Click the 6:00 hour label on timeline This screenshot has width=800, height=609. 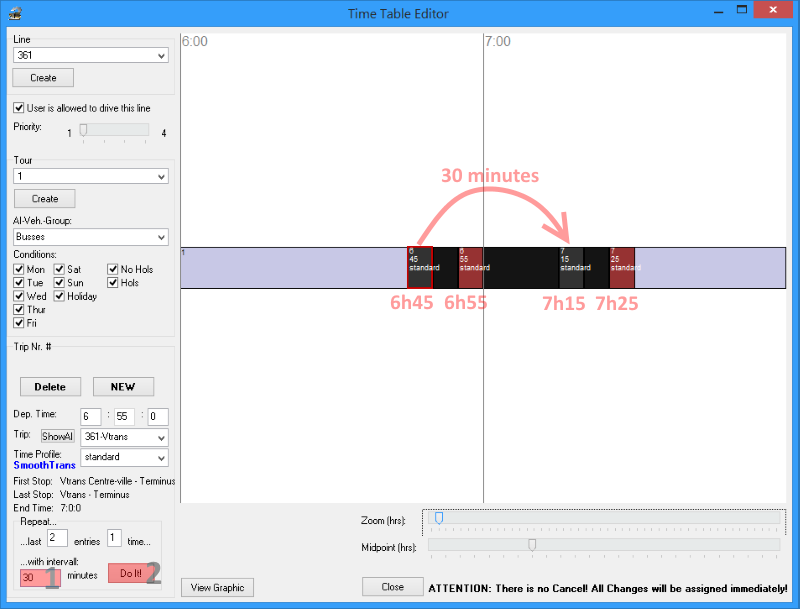click(x=195, y=41)
